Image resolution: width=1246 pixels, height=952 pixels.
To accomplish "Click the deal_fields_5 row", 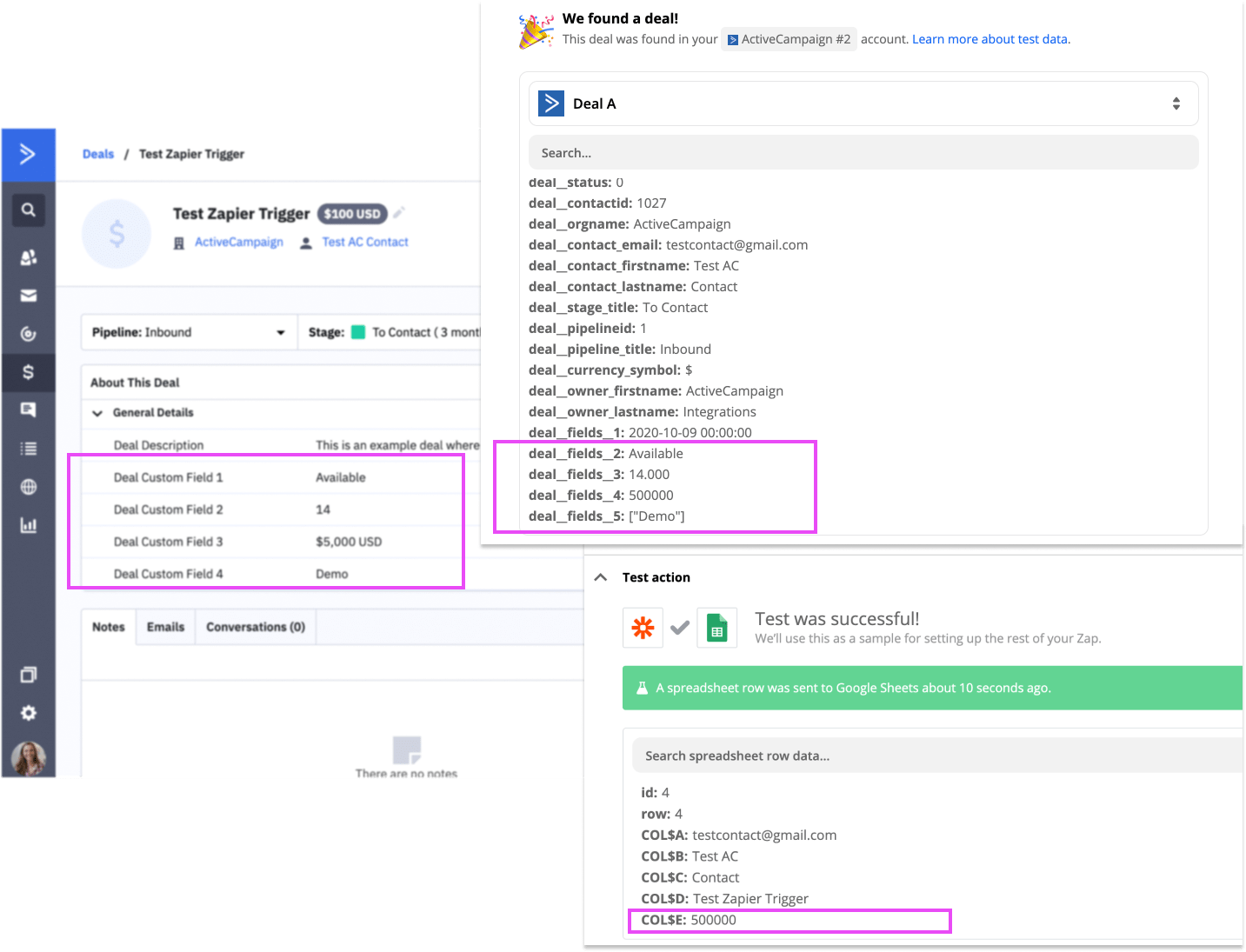I will click(606, 516).
